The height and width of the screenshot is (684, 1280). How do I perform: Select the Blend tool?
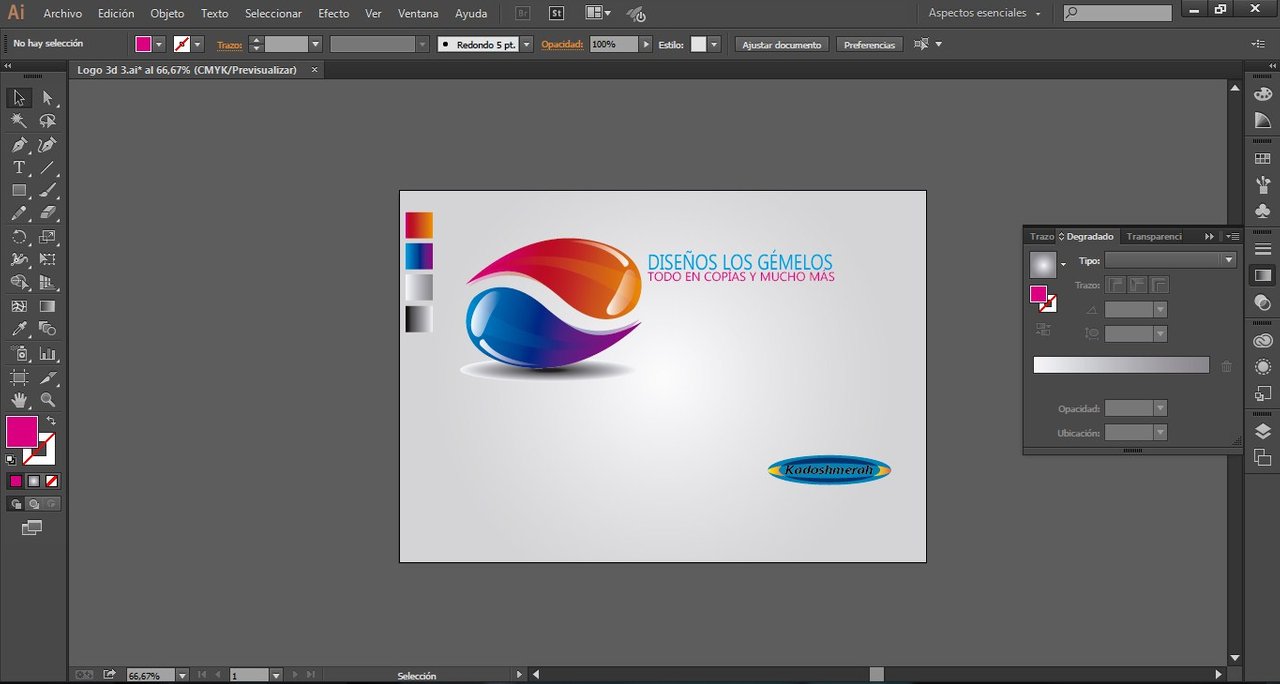(47, 329)
